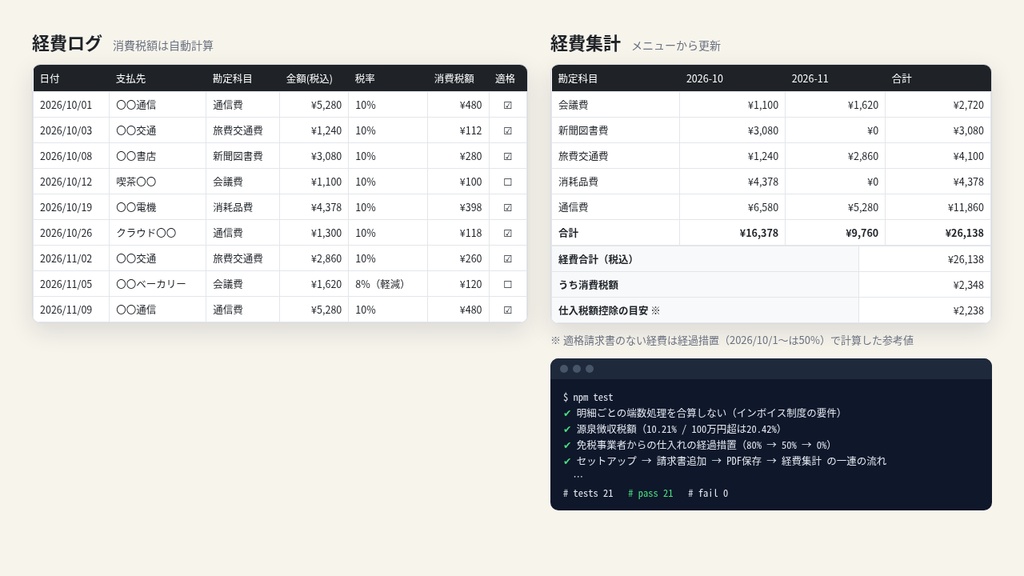Select the tax cell ¥112
1024x576 pixels.
458,131
